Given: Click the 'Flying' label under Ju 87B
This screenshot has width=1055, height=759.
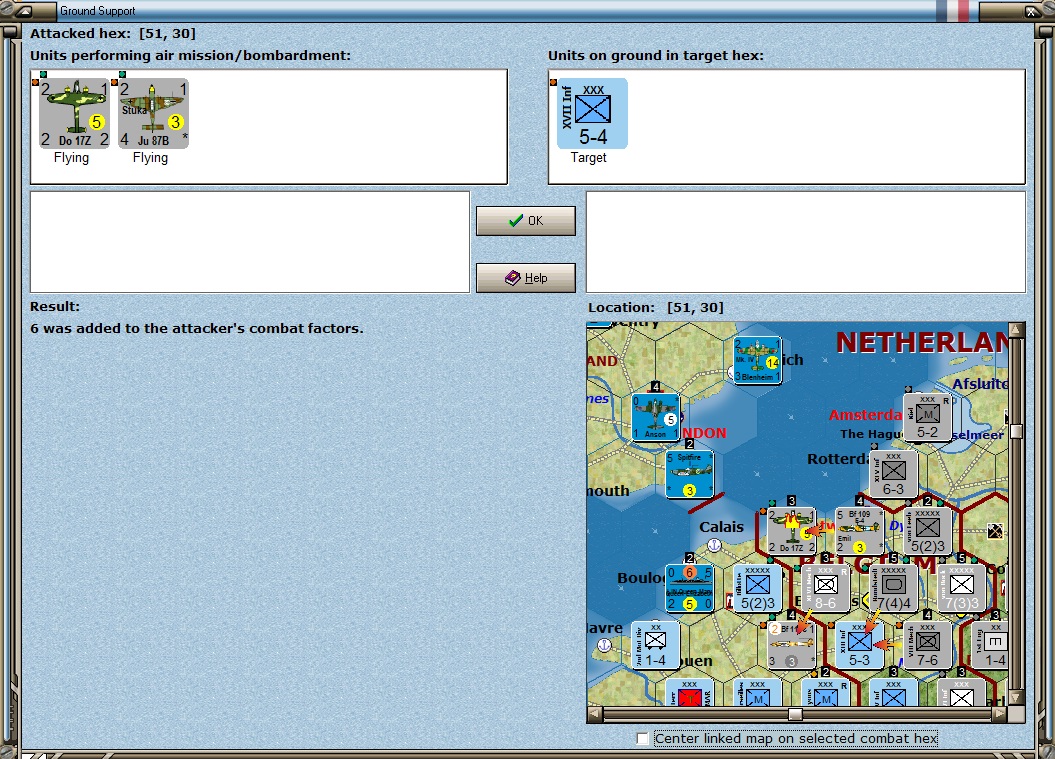Looking at the screenshot, I should [x=151, y=157].
